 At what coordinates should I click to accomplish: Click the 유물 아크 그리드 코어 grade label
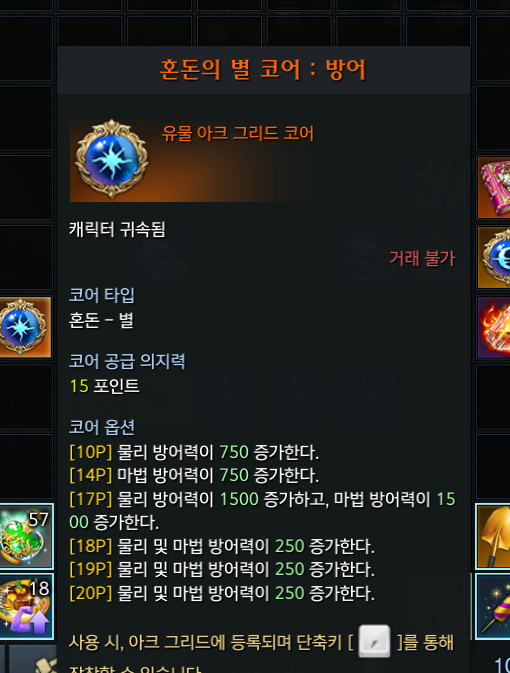tap(238, 133)
